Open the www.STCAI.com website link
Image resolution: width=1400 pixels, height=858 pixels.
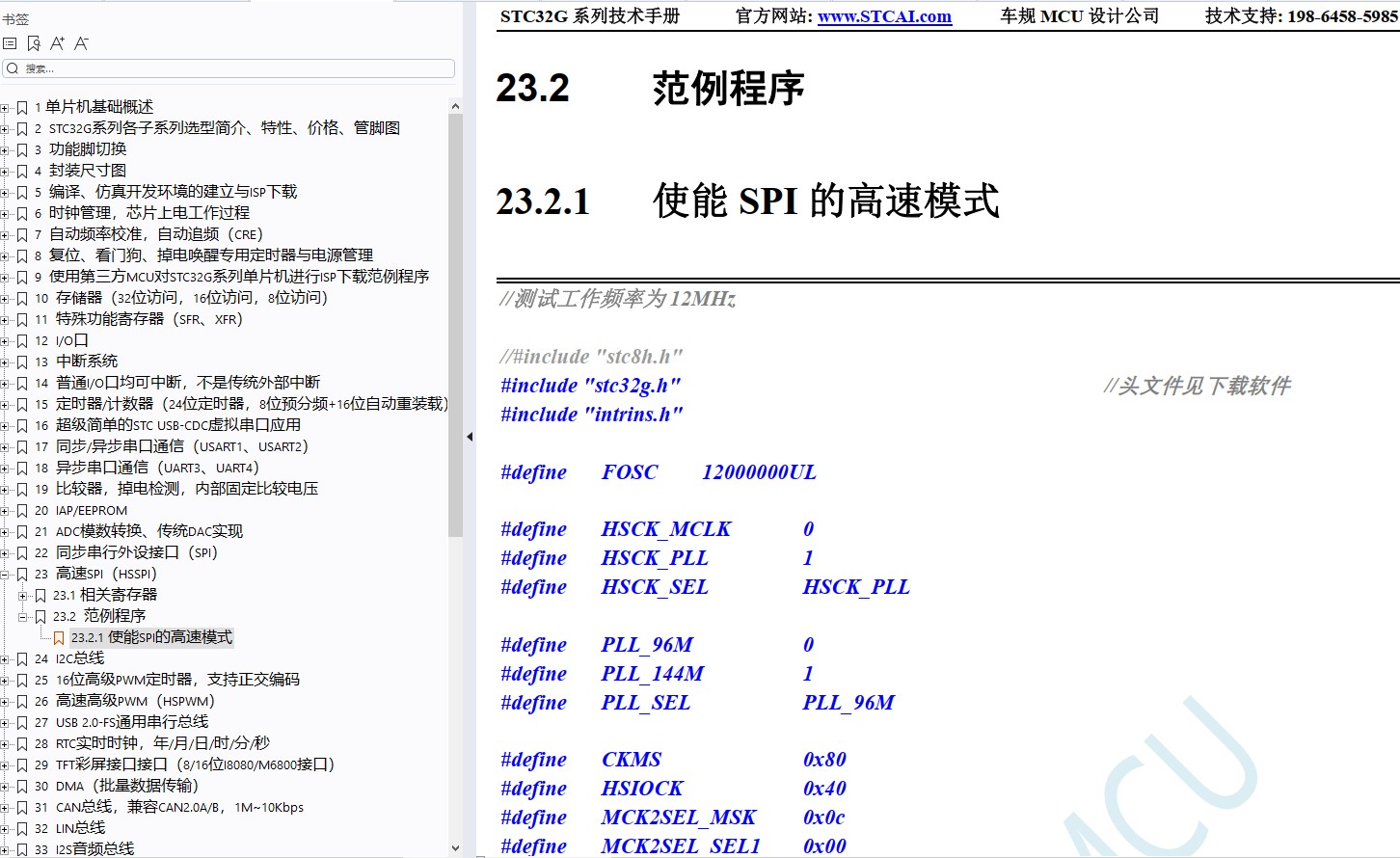tap(884, 16)
